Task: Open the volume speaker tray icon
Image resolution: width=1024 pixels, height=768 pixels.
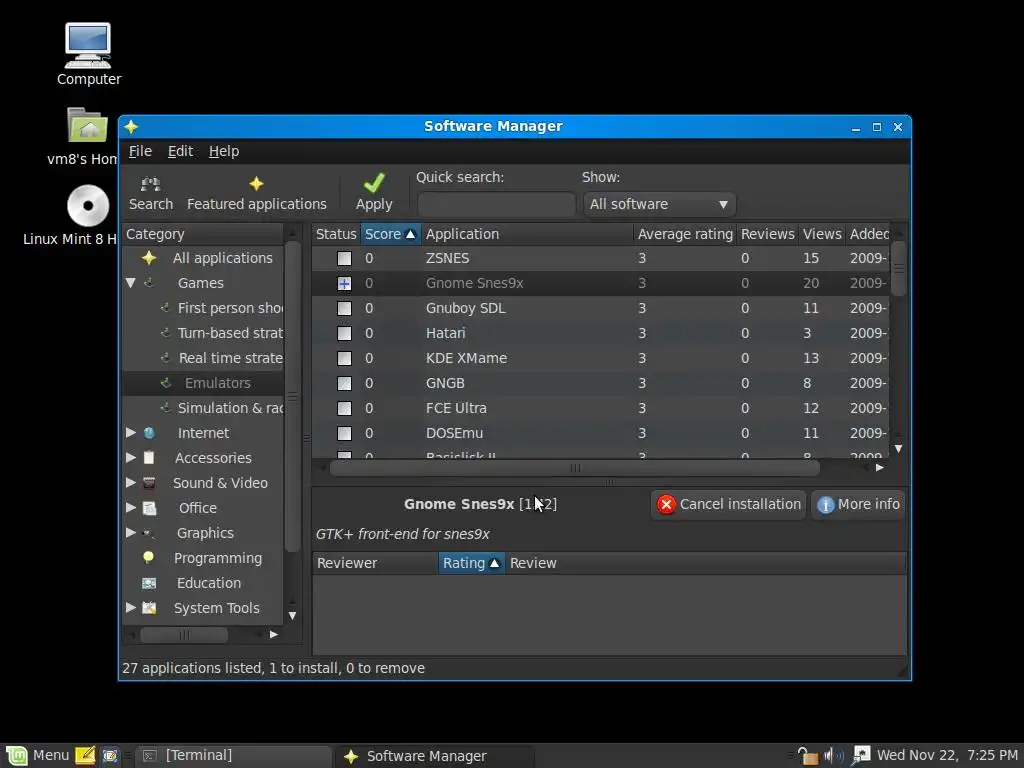Action: coord(833,756)
